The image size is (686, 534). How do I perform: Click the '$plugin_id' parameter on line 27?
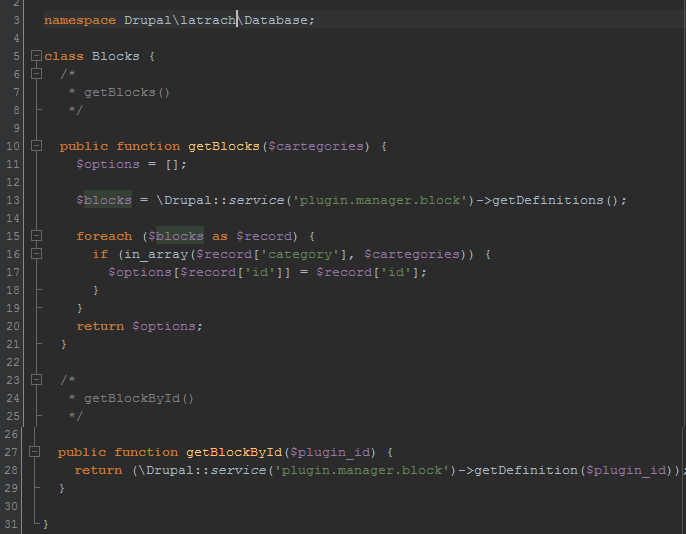click(330, 452)
